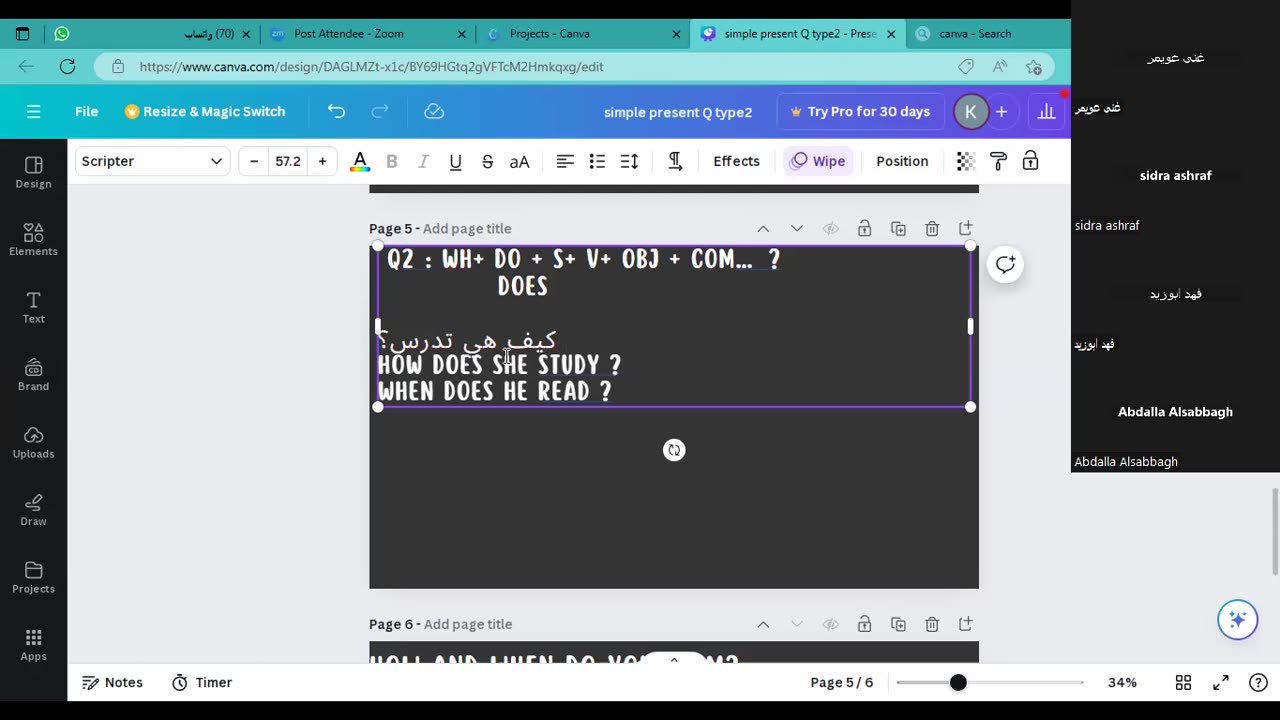Screen dimensions: 1280x720
Task: Toggle bold formatting
Action: point(392,161)
